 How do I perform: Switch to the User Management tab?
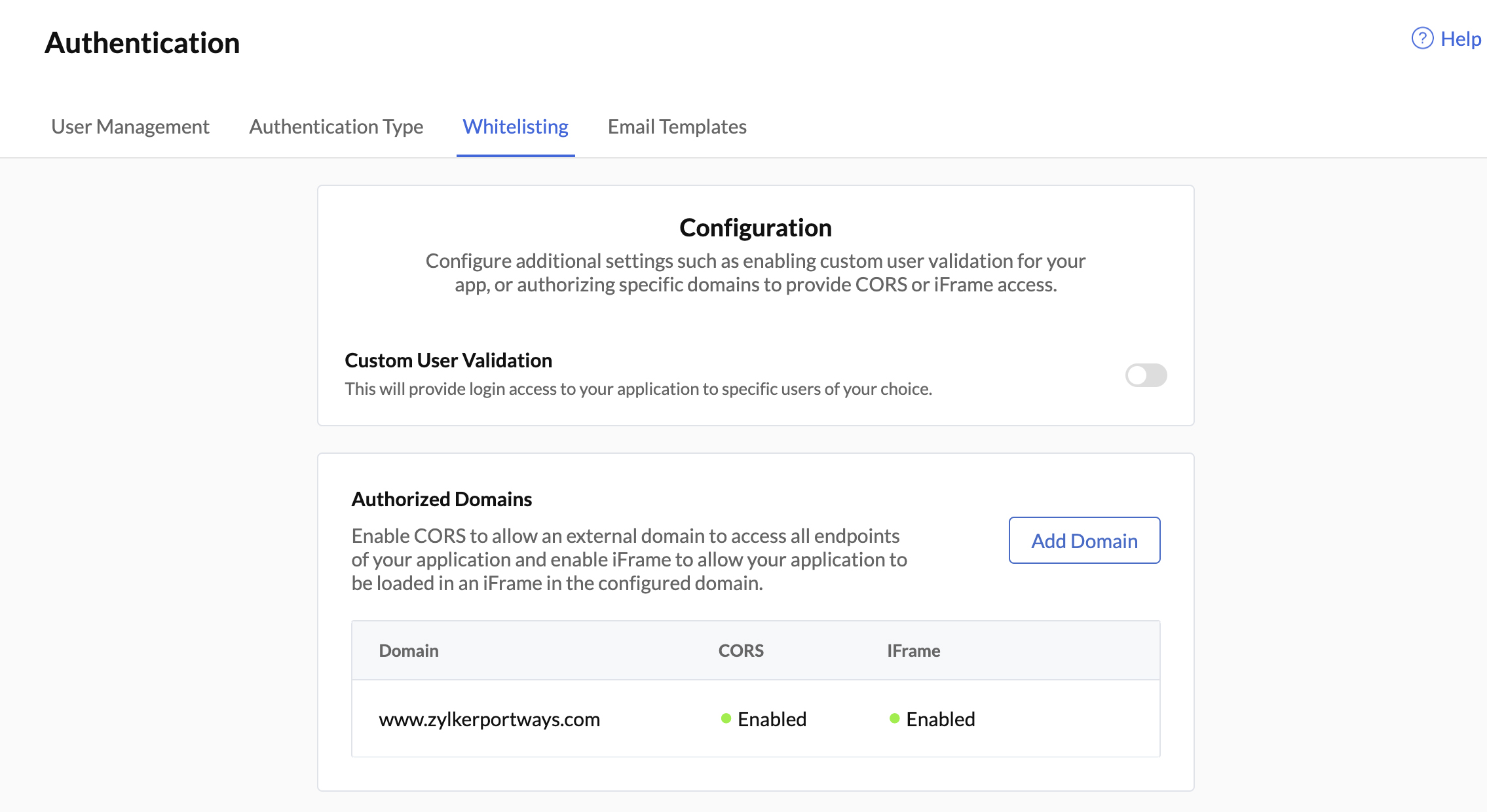(130, 126)
